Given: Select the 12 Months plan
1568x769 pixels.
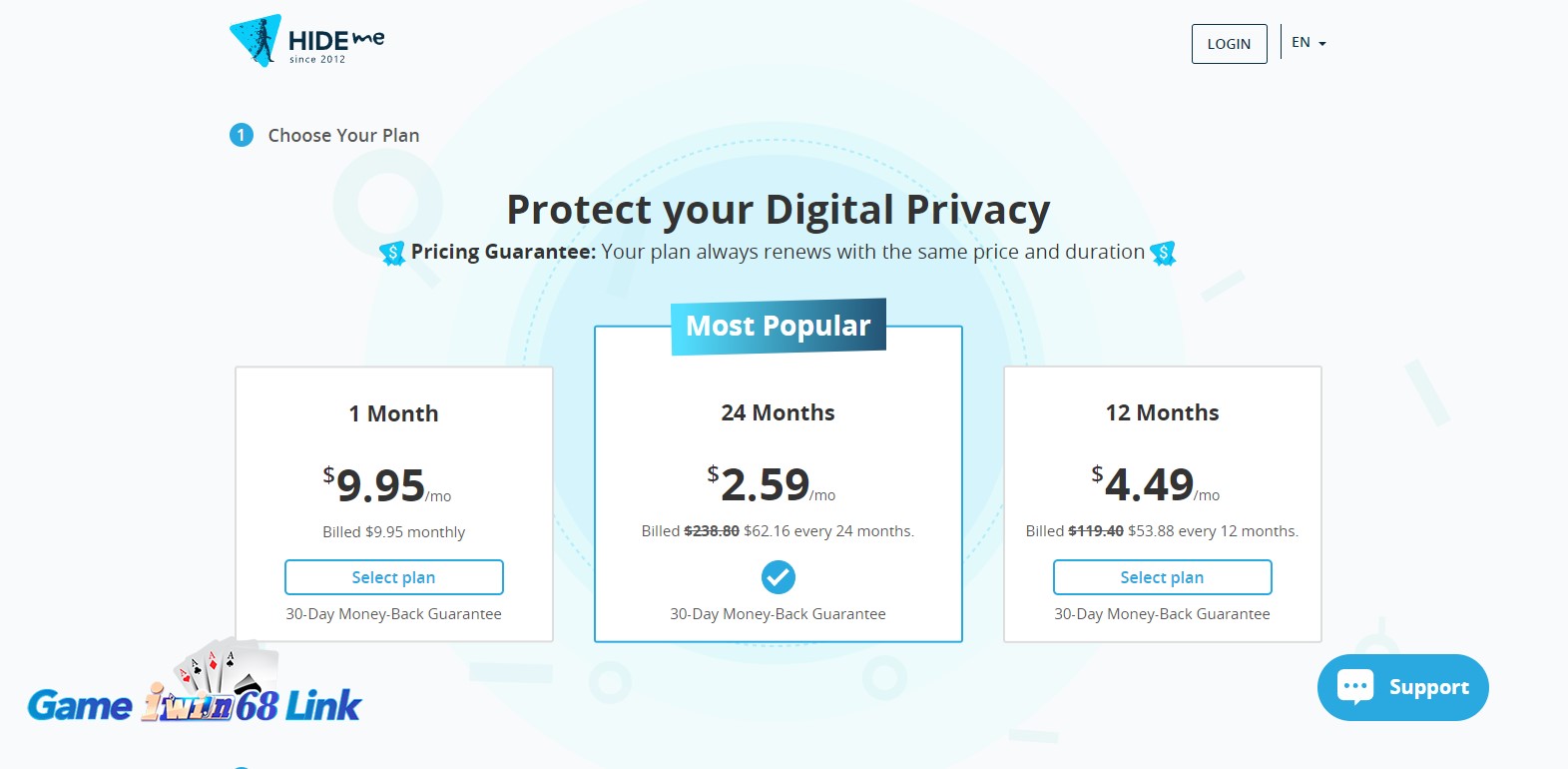Looking at the screenshot, I should (1162, 577).
